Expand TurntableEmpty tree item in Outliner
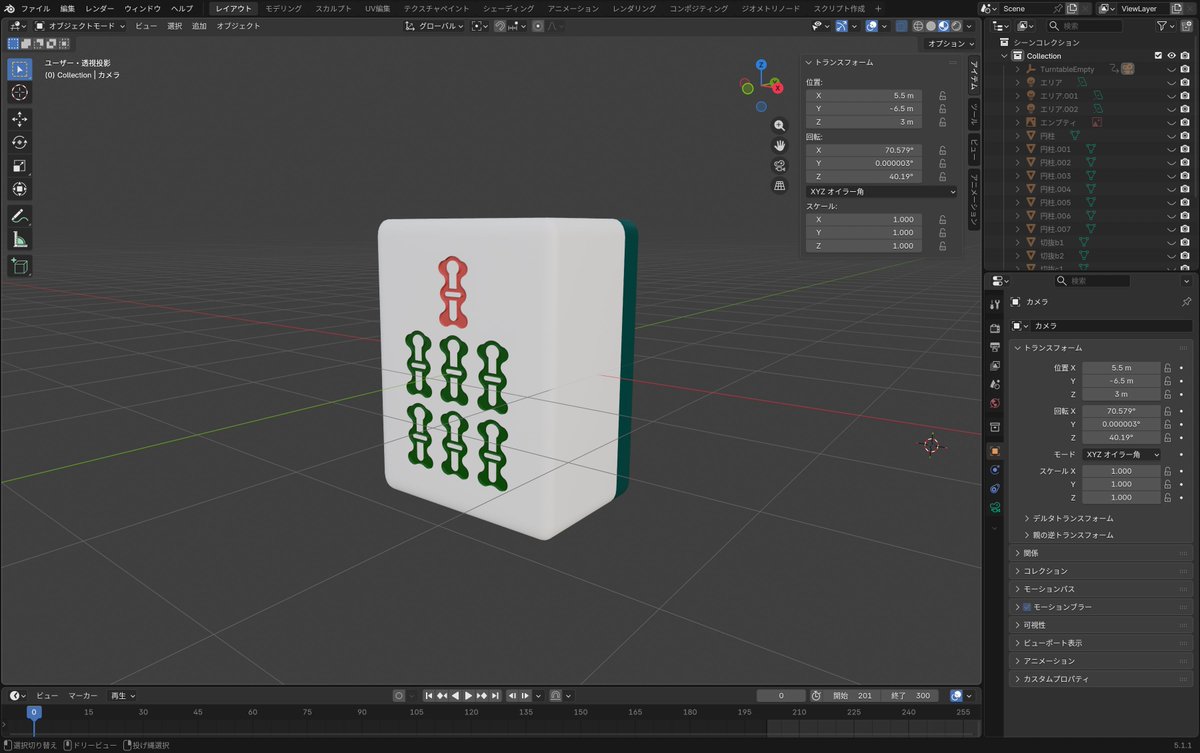Viewport: 1200px width, 753px height. (1018, 69)
